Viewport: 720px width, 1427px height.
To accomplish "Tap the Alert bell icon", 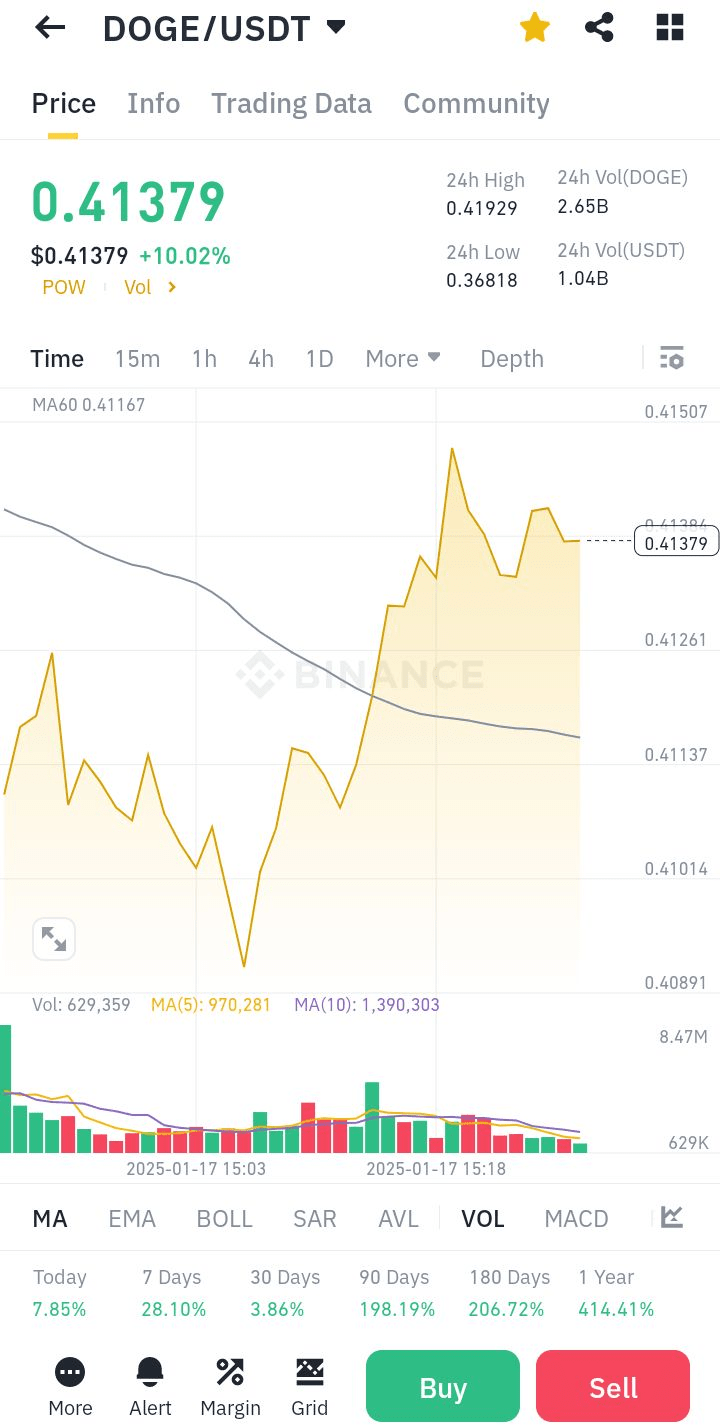I will pos(150,1372).
